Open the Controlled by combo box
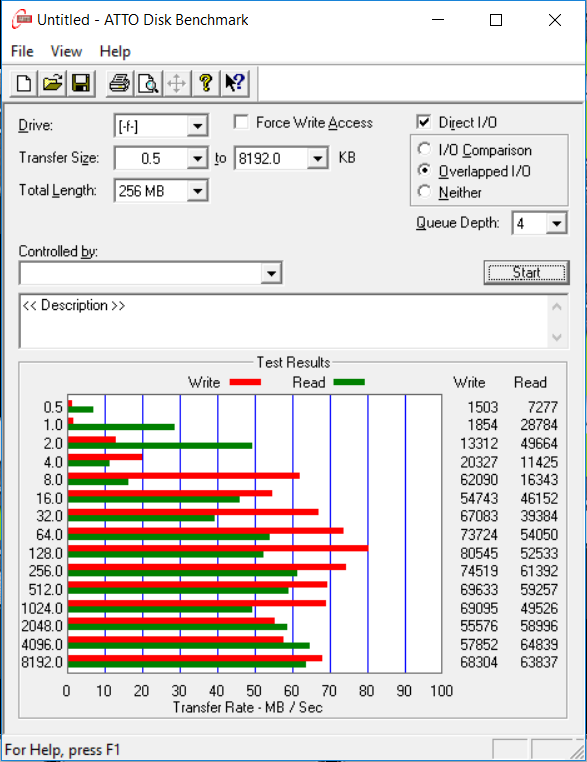Viewport: 587px width, 762px height. 151,273
